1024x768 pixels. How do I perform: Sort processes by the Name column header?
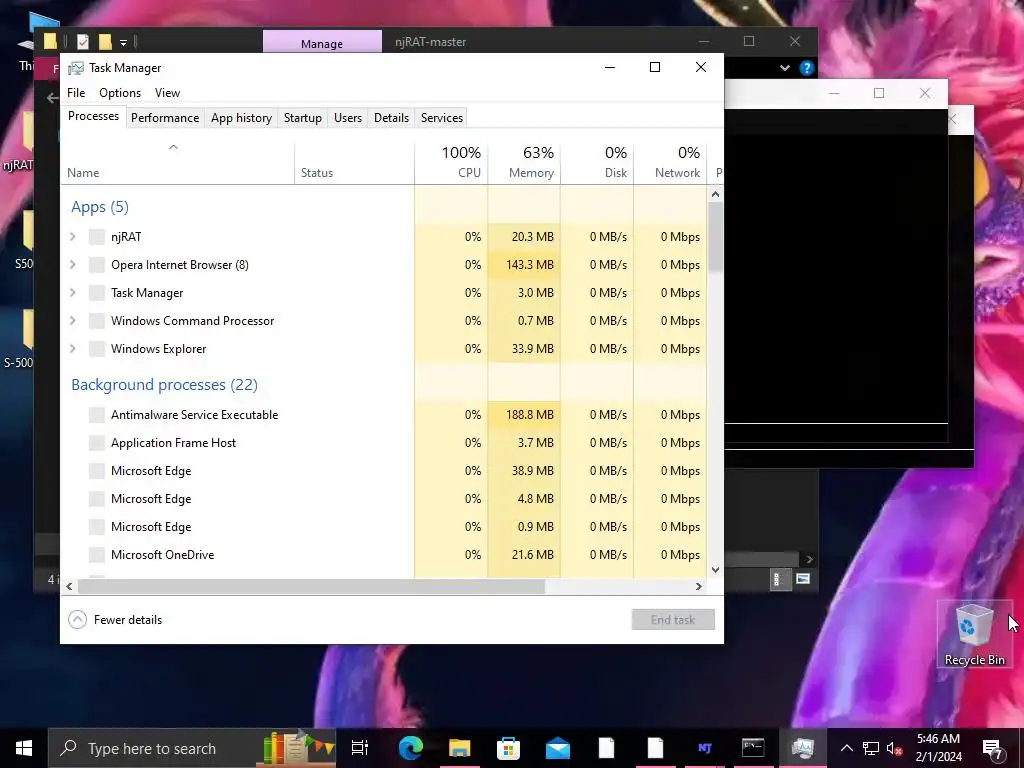click(178, 163)
